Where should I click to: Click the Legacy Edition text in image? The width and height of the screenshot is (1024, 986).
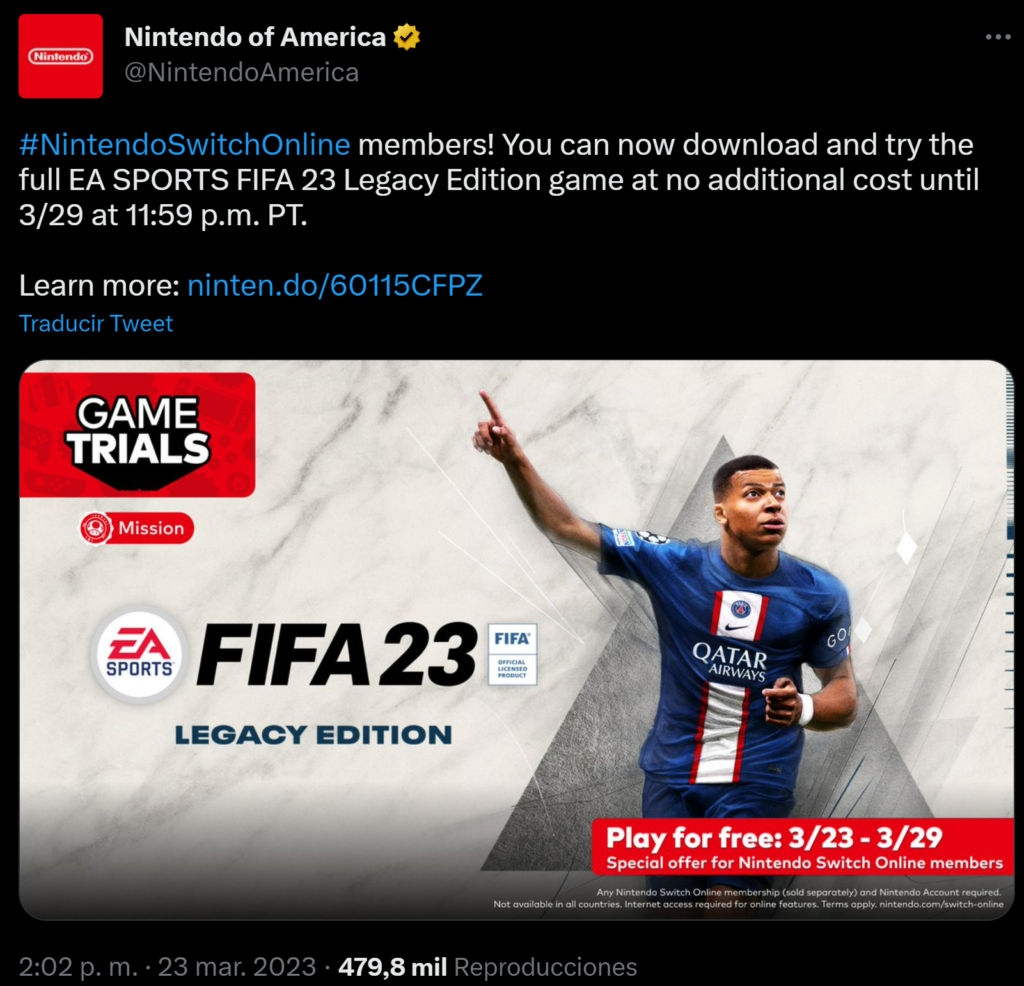click(313, 735)
